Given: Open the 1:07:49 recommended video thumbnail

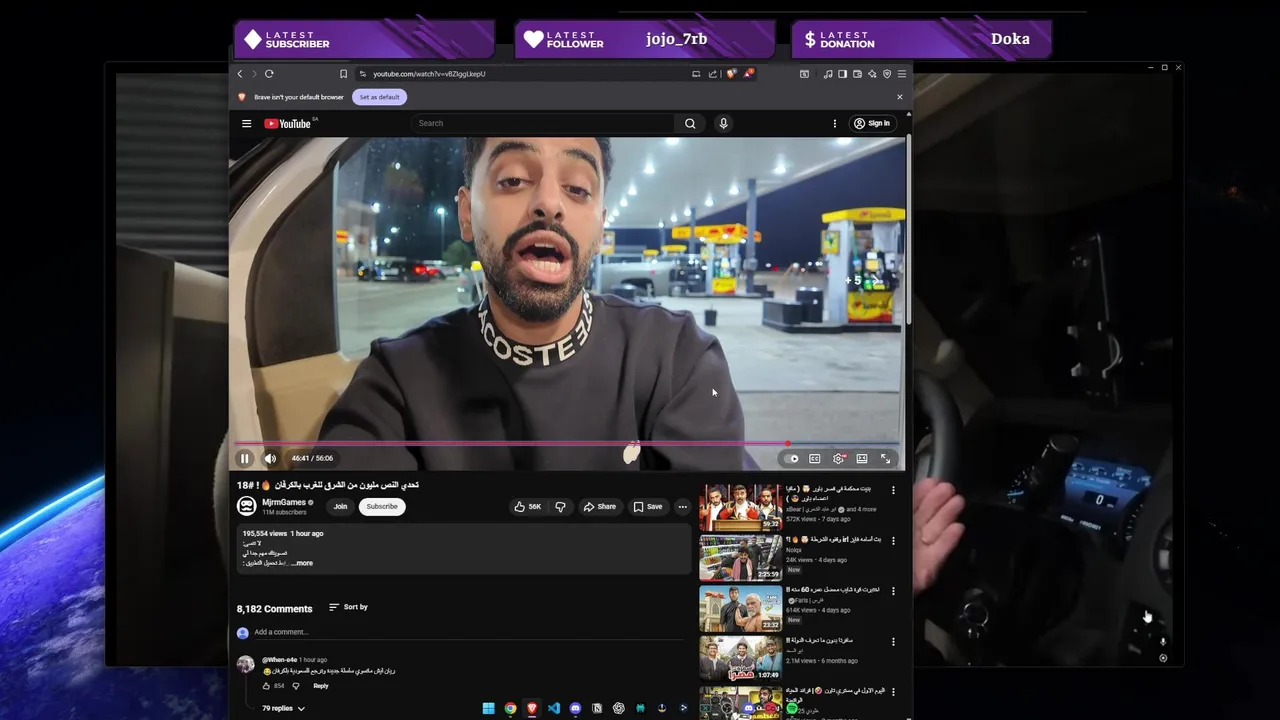Looking at the screenshot, I should pos(740,658).
